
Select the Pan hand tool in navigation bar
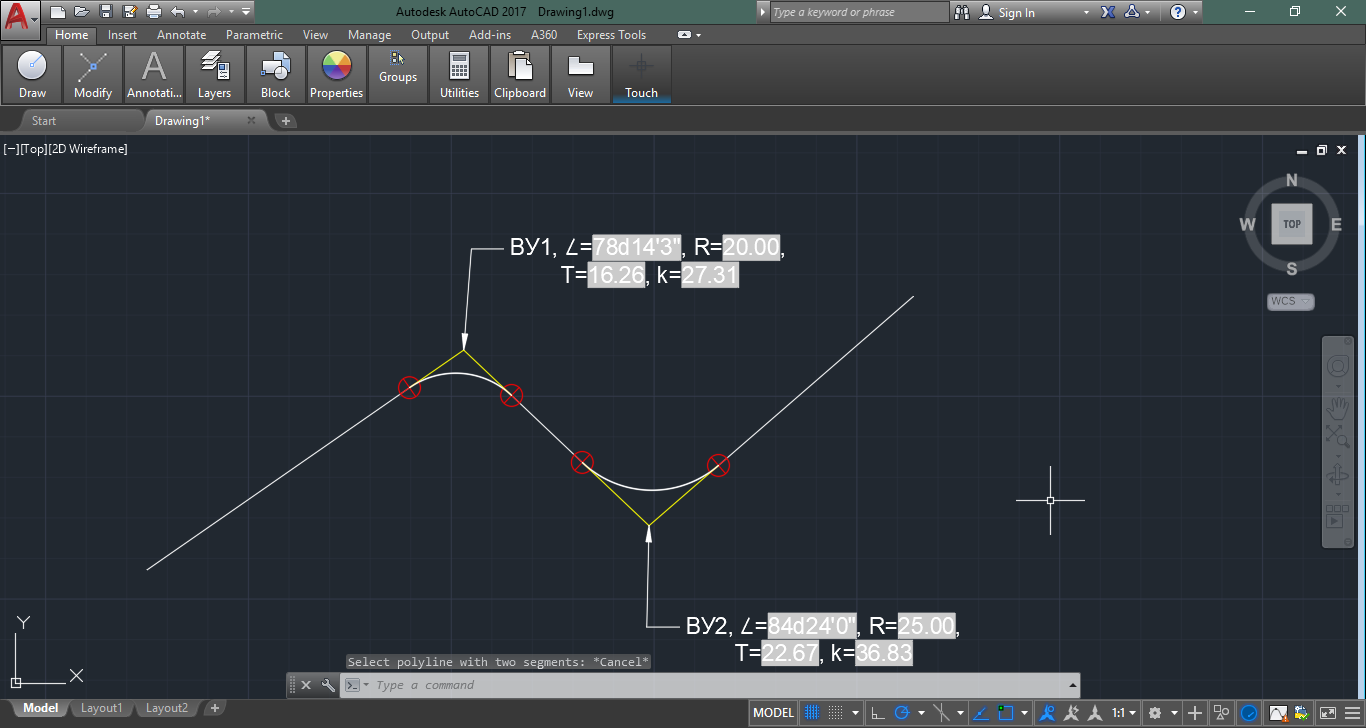(1337, 408)
